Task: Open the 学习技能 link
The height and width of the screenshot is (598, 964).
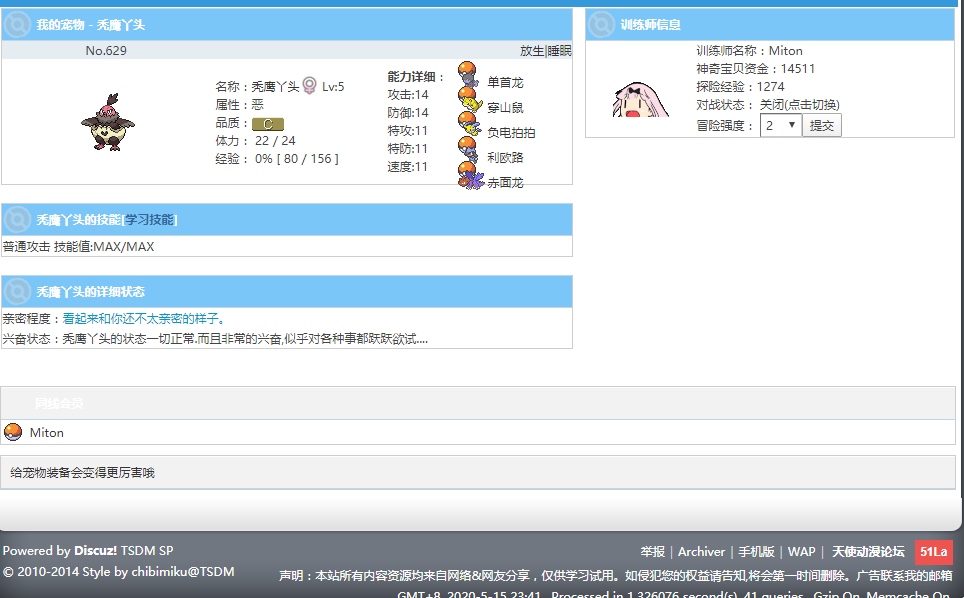Action: pyautogui.click(x=149, y=219)
